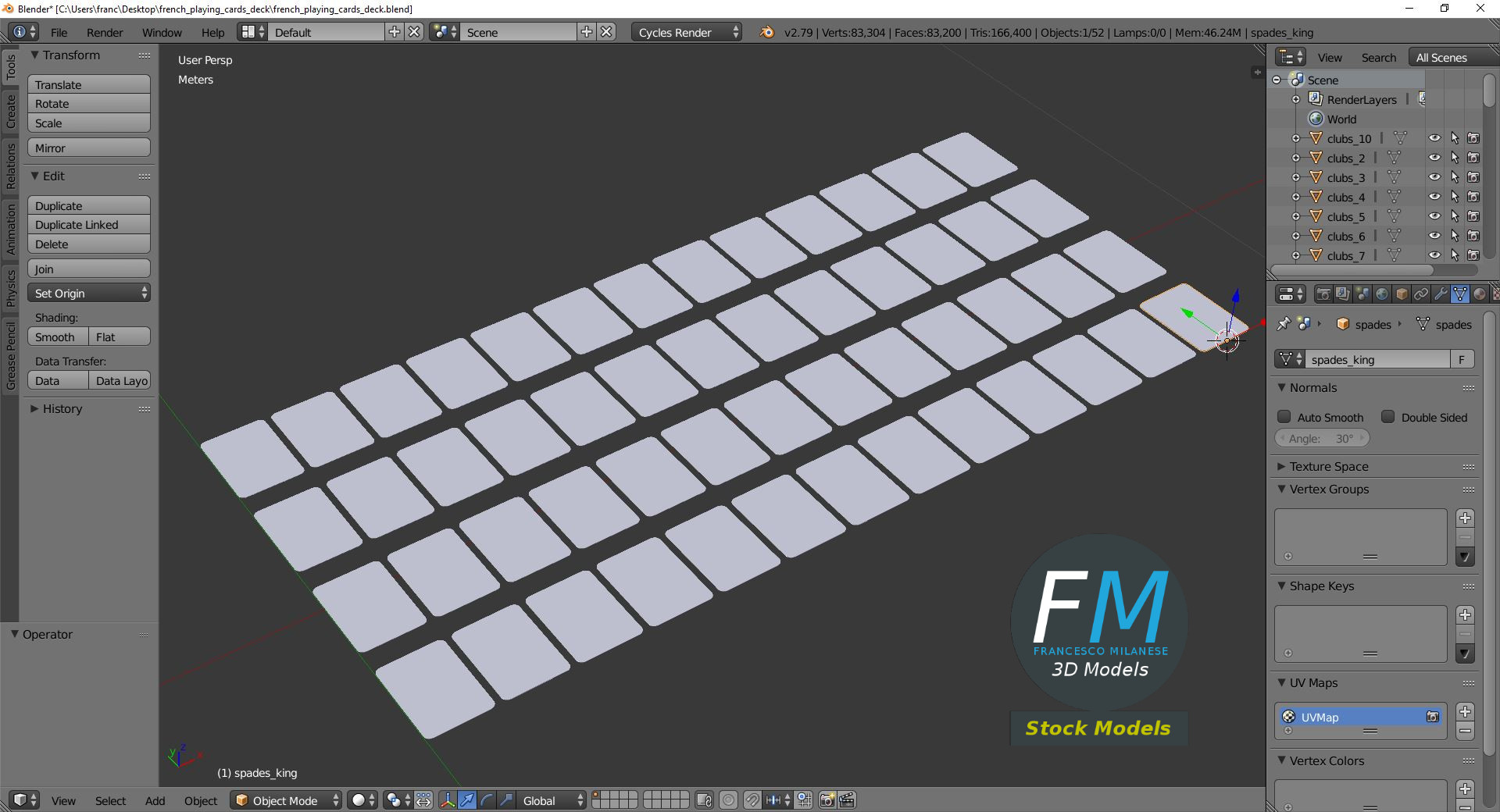Toggle renderability of clubs_5 camera icon

[x=1473, y=216]
